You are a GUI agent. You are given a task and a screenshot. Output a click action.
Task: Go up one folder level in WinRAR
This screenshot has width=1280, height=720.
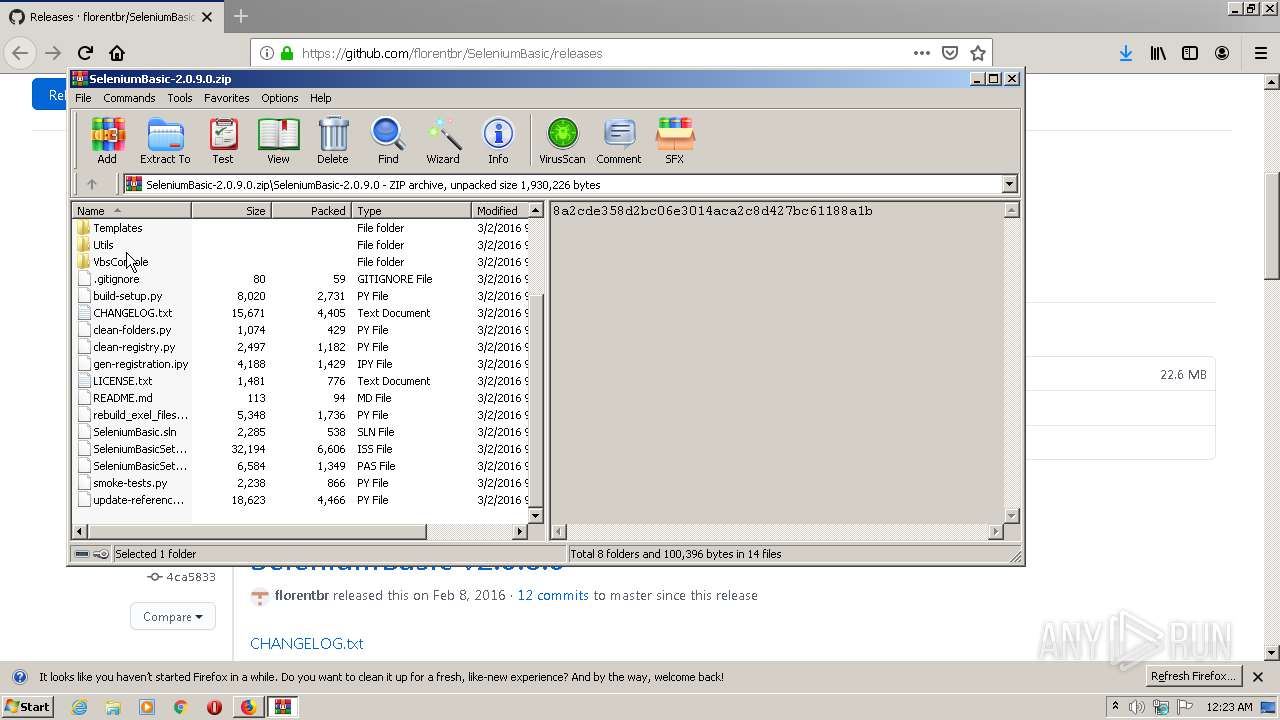point(92,184)
